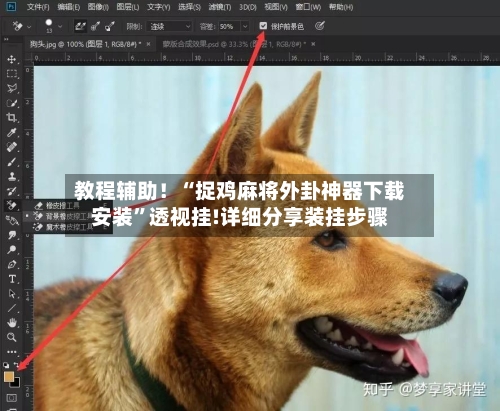Image resolution: width=500 pixels, height=411 pixels.
Task: Open the 选择(S) menu
Action: click(189, 7)
